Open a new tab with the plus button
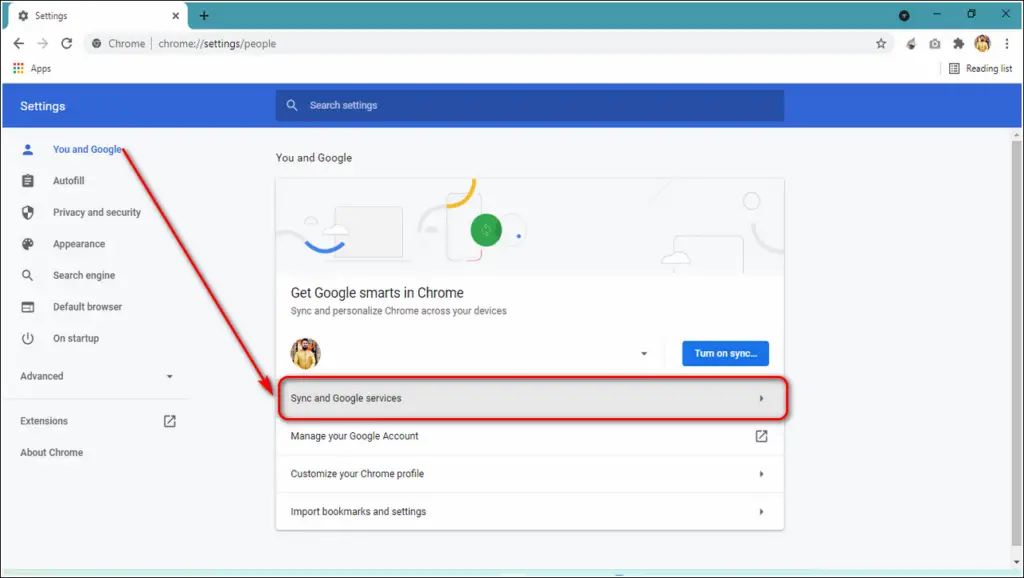This screenshot has width=1024, height=578. click(x=204, y=16)
